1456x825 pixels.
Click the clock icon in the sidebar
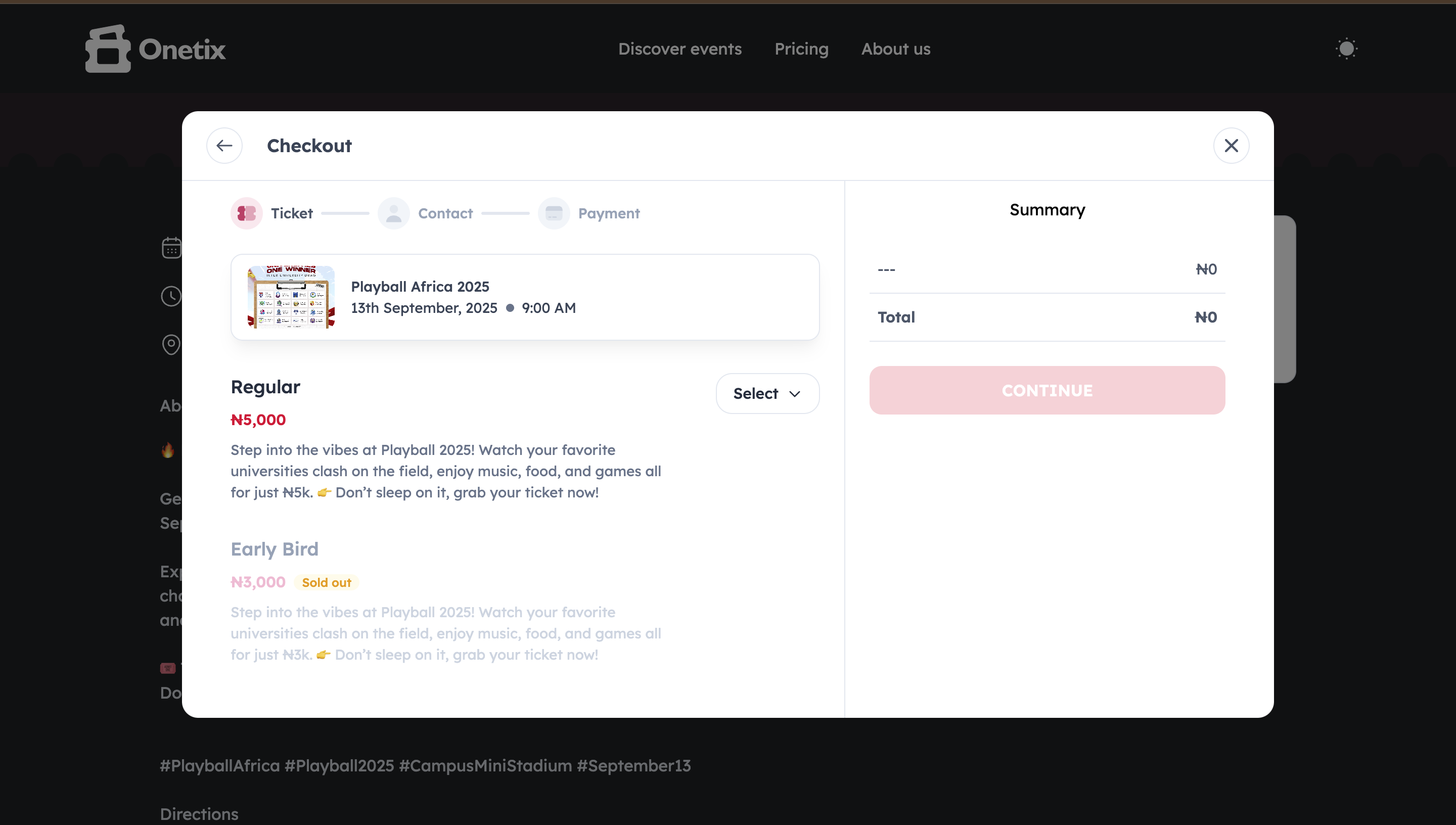(172, 296)
